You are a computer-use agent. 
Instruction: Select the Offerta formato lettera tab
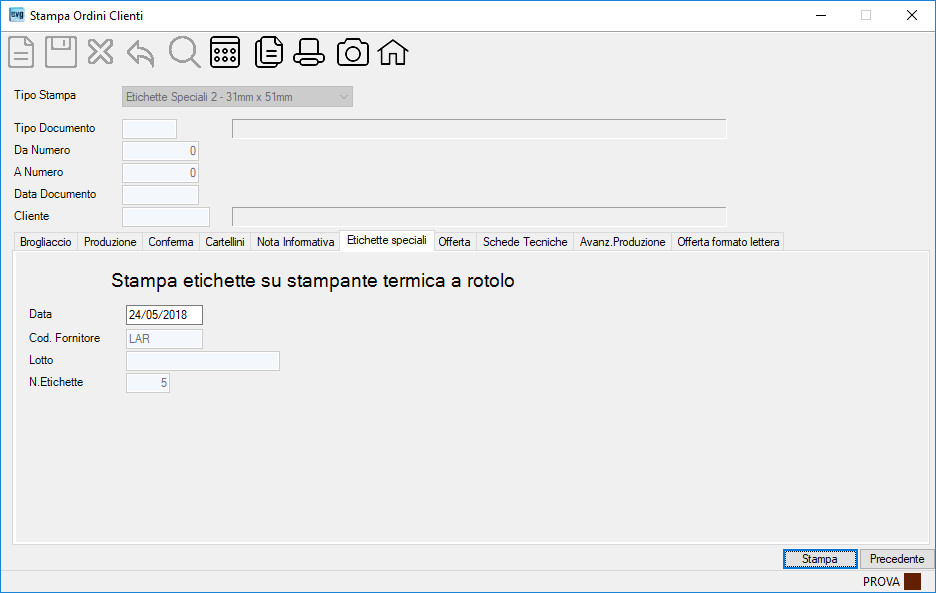point(728,242)
